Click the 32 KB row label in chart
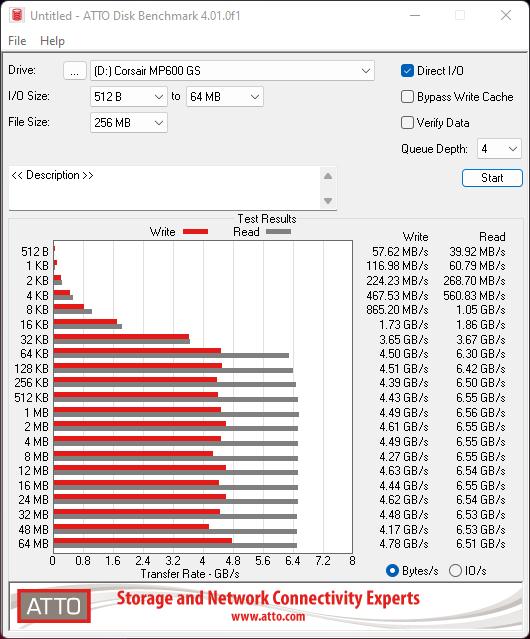Viewport: 530px width, 639px height. pyautogui.click(x=34, y=339)
